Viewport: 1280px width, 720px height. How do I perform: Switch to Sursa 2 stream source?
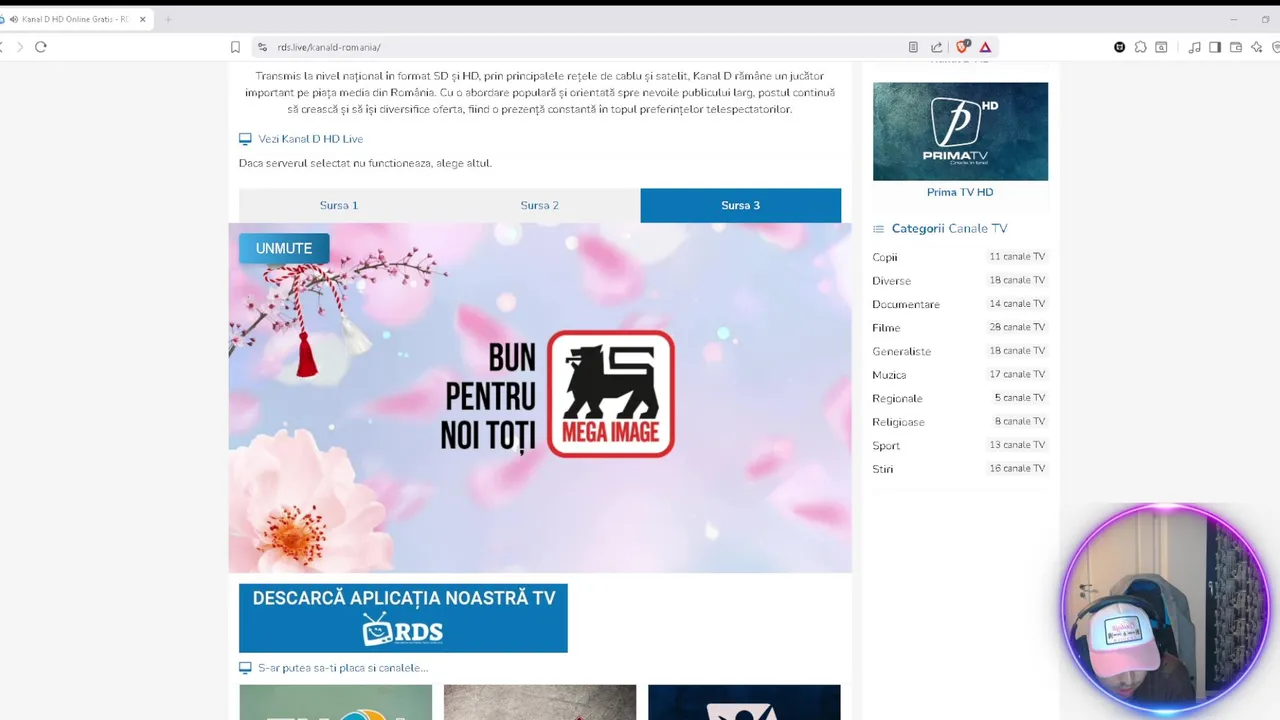[540, 205]
